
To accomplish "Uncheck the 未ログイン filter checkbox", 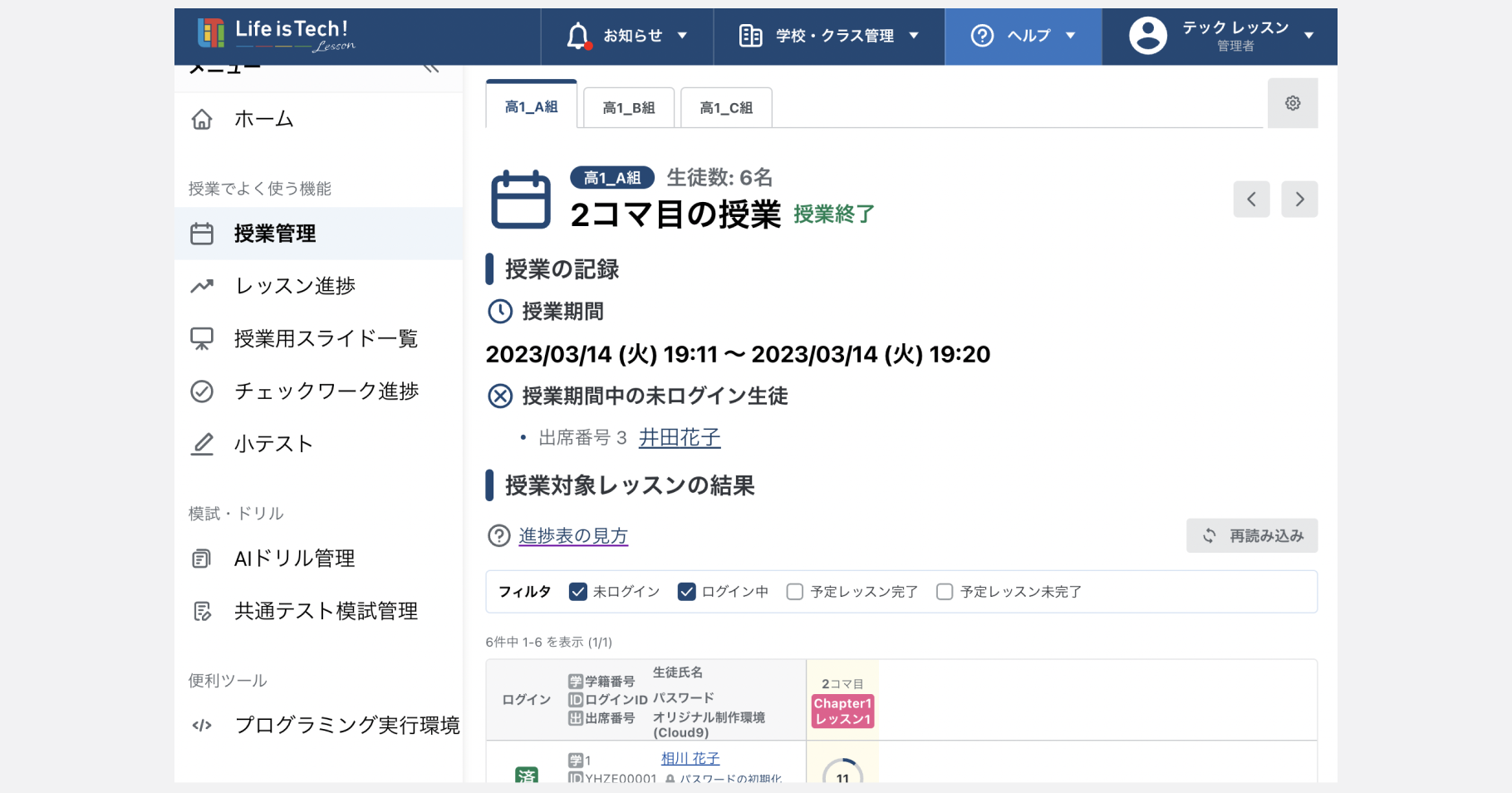I will [x=578, y=592].
